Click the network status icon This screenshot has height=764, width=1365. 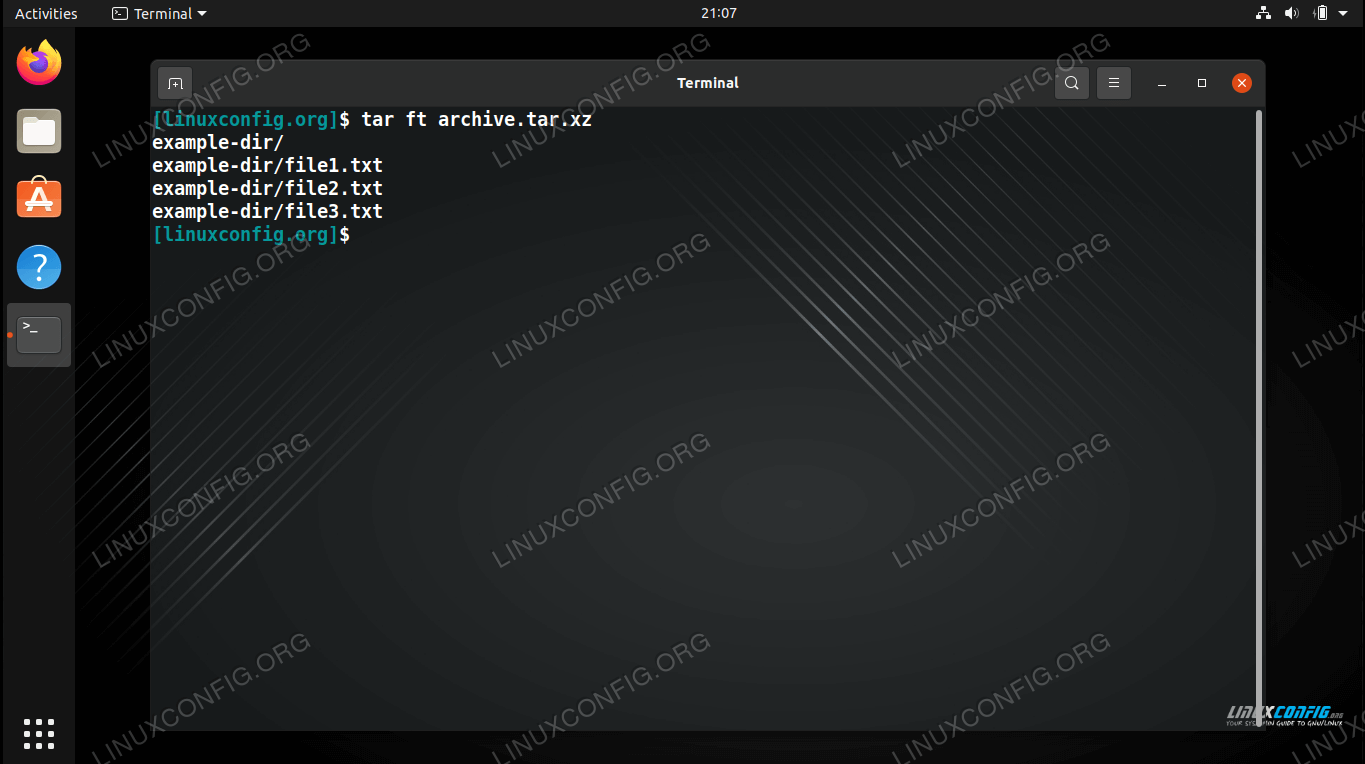point(1263,13)
